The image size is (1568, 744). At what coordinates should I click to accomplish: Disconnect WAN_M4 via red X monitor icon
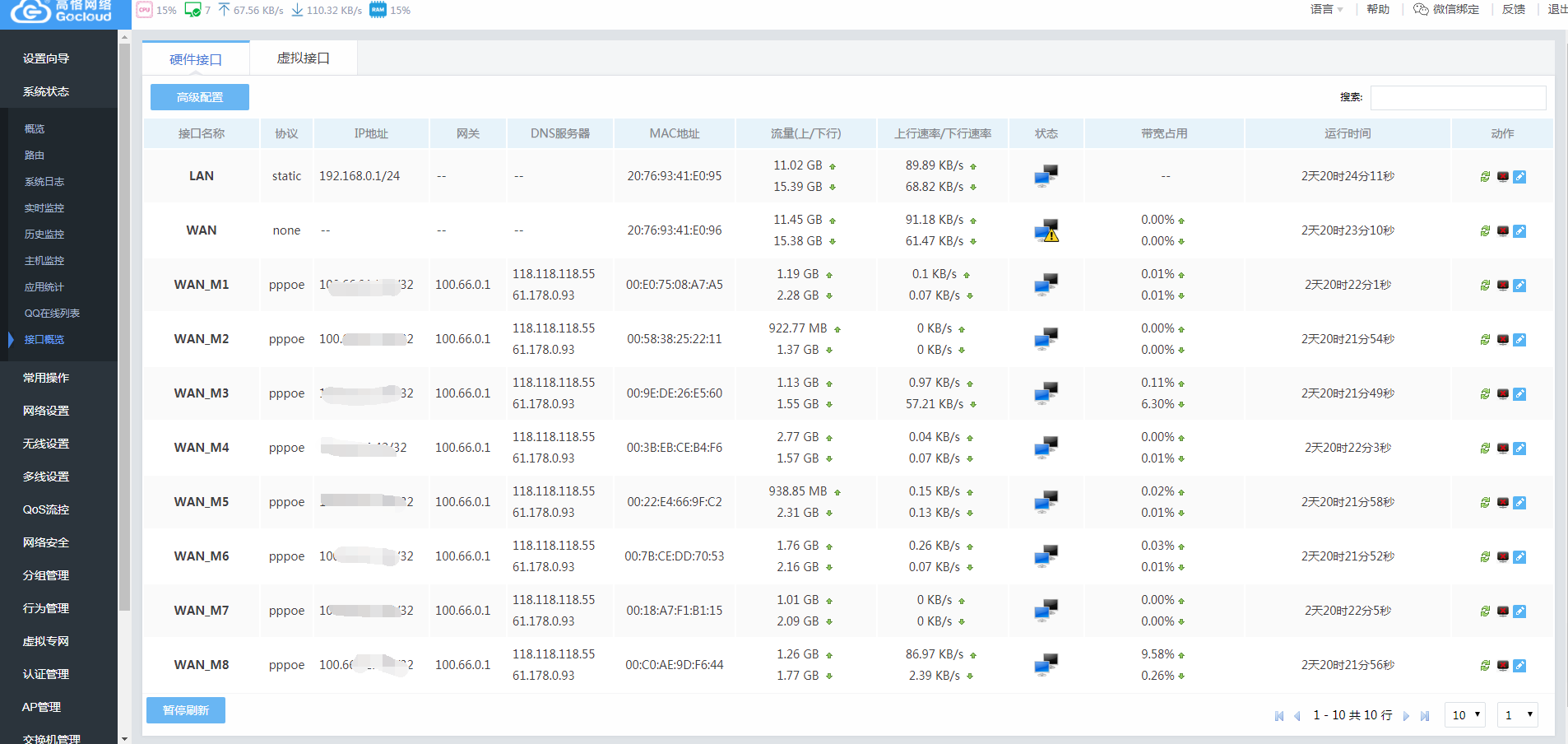(1502, 449)
